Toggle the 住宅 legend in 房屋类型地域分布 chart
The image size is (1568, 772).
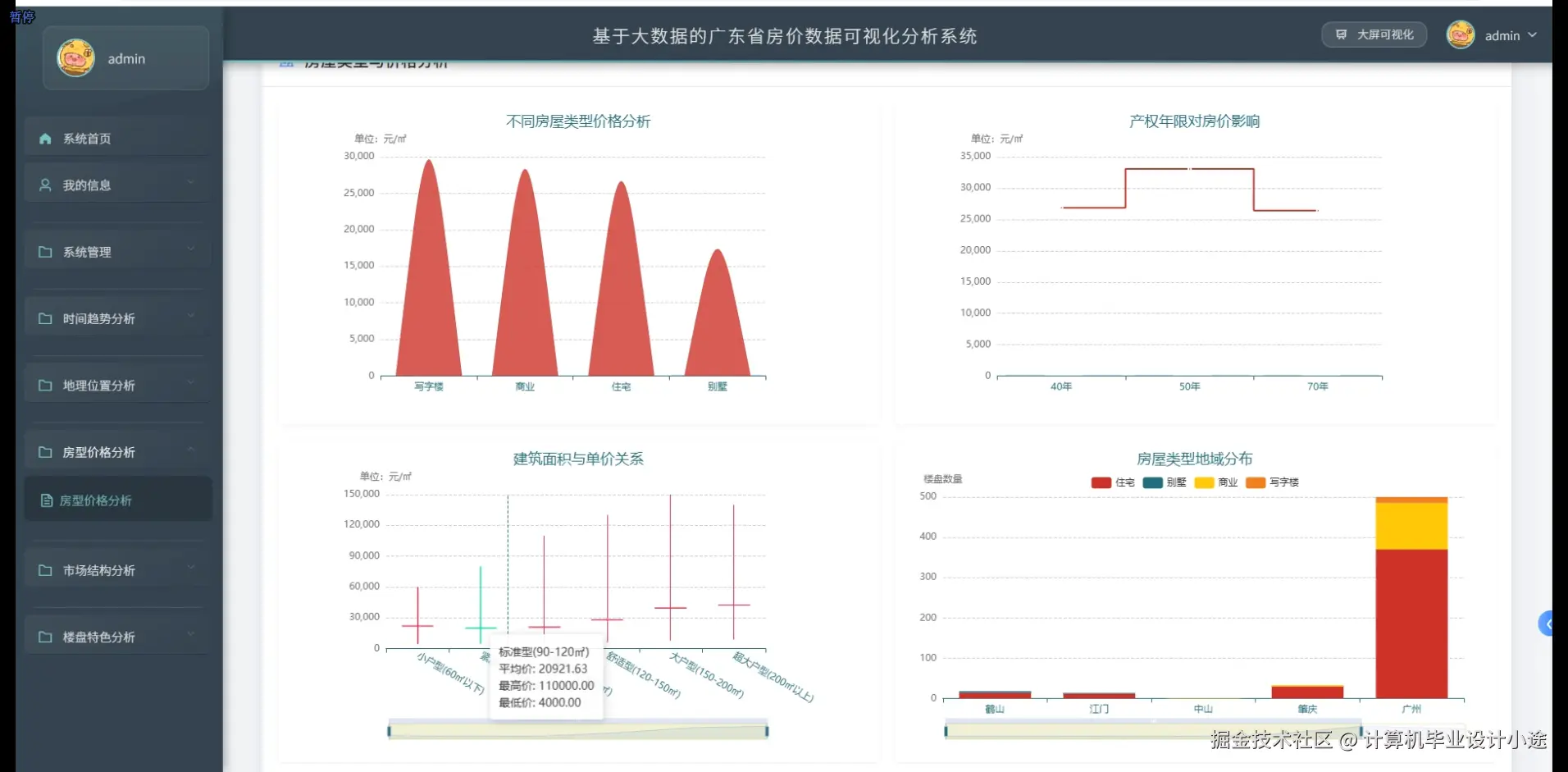[1111, 482]
